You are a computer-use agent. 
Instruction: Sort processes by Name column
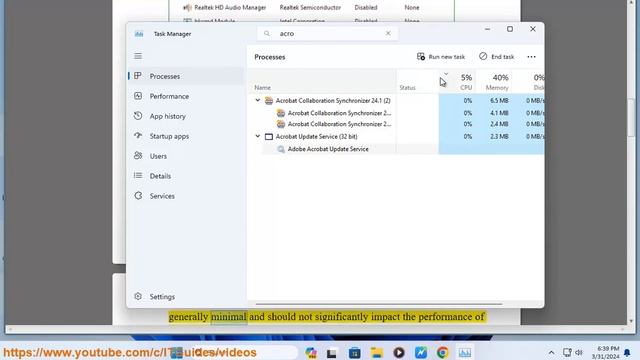pos(322,81)
